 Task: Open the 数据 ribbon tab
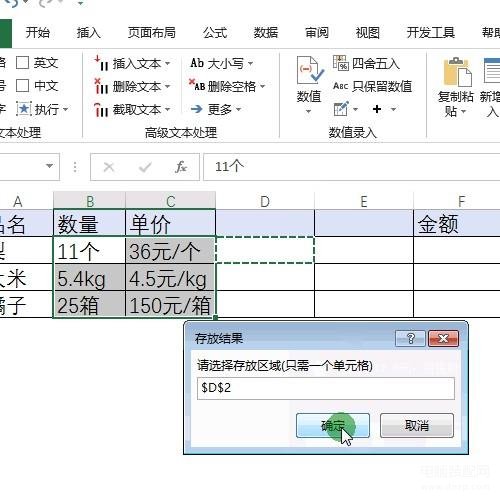[266, 33]
